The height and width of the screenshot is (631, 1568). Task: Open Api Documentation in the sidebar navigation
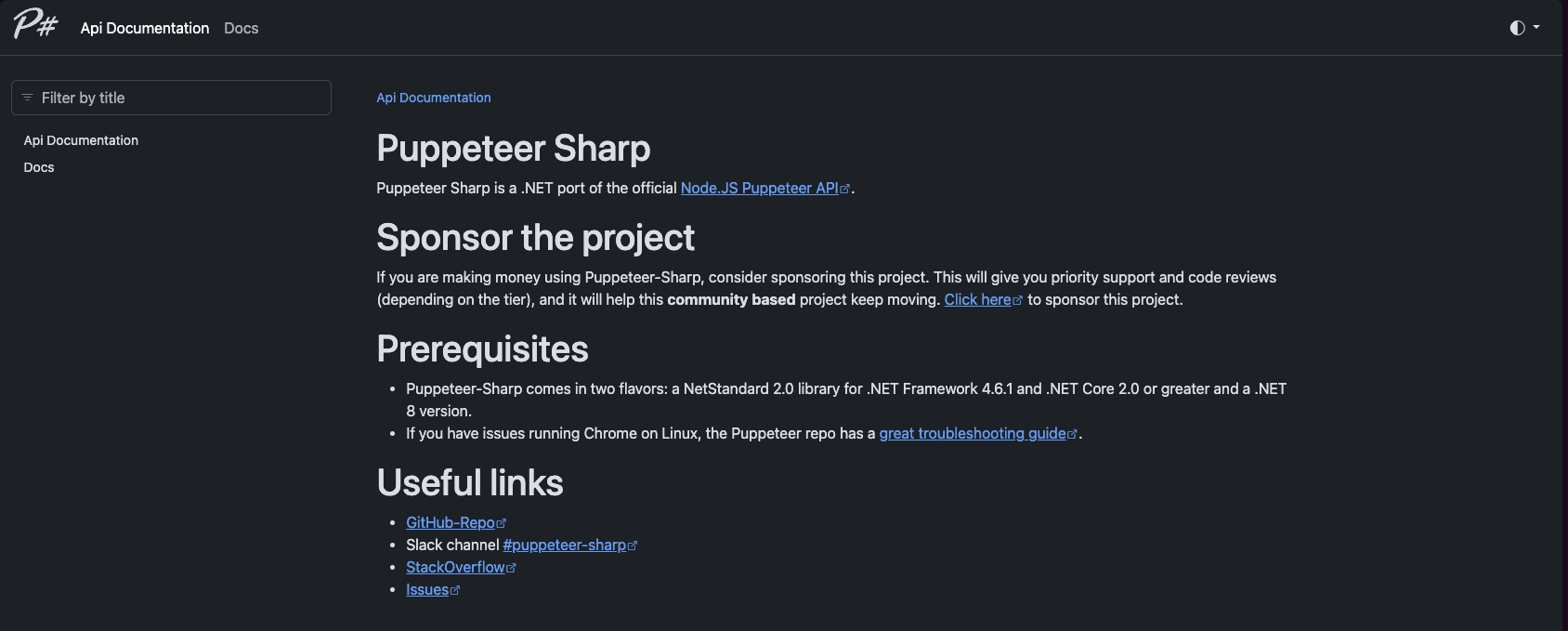tap(81, 139)
